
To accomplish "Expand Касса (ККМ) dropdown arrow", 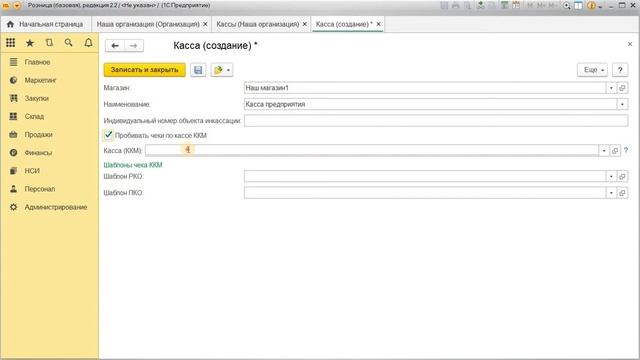I will [x=604, y=151].
